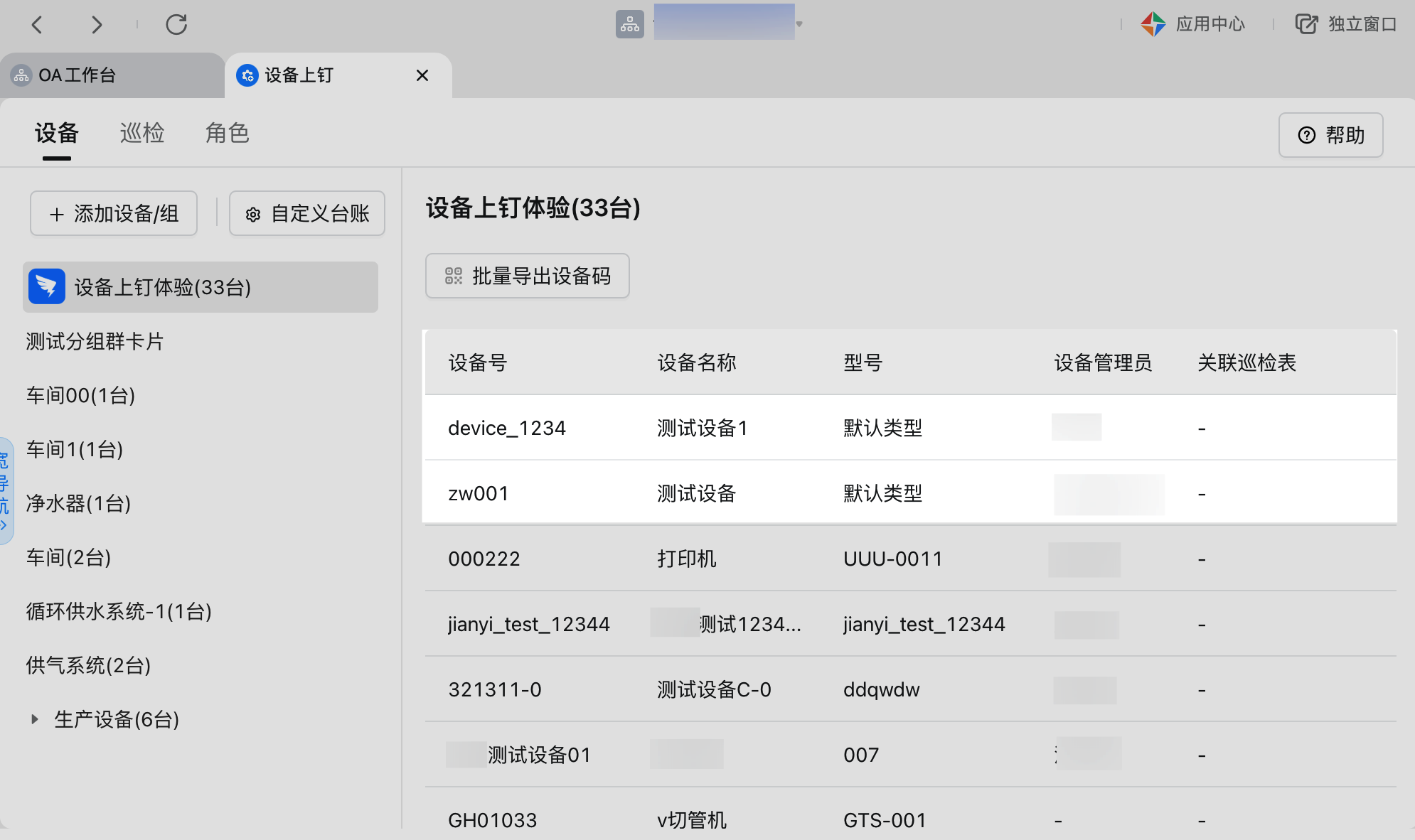Viewport: 1415px width, 840px height.
Task: Click the 设备管理员 column header
Action: coord(1103,363)
